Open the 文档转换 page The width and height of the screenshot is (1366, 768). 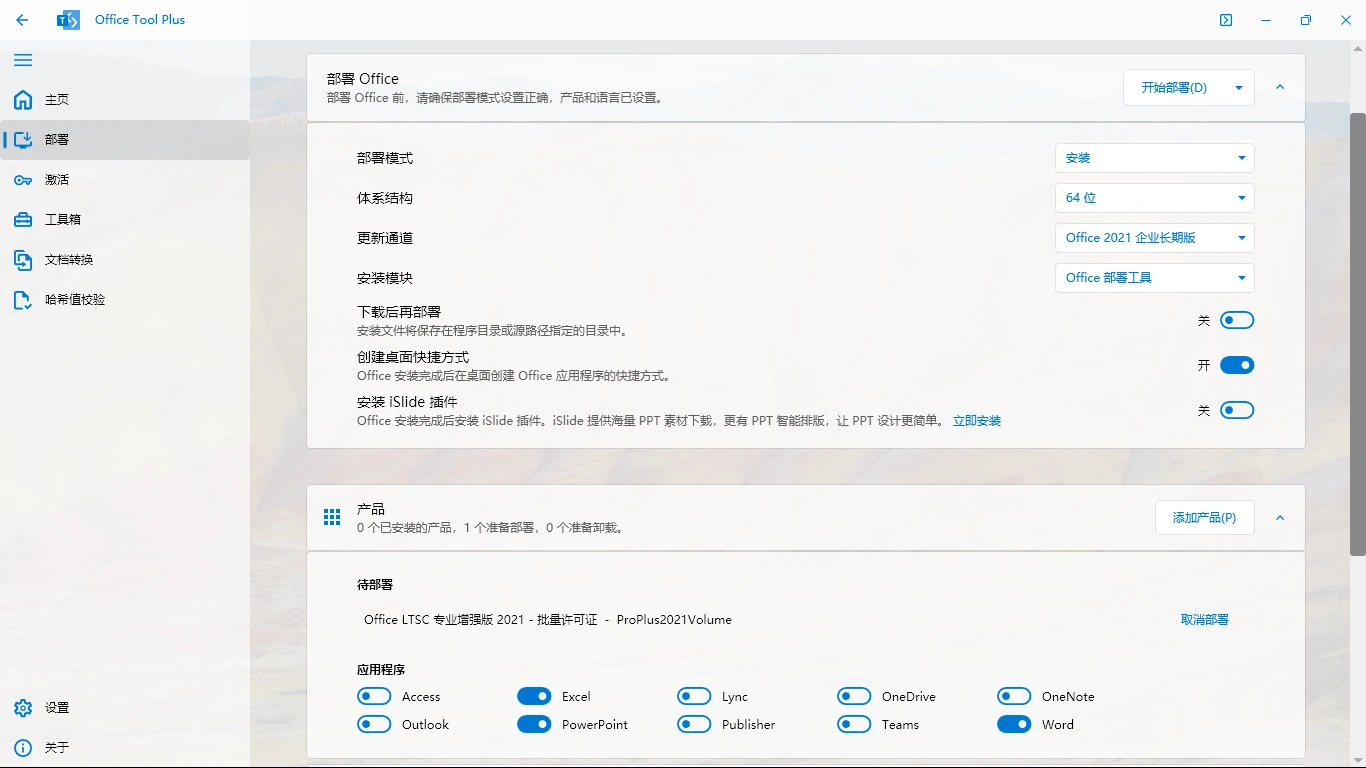coord(125,260)
